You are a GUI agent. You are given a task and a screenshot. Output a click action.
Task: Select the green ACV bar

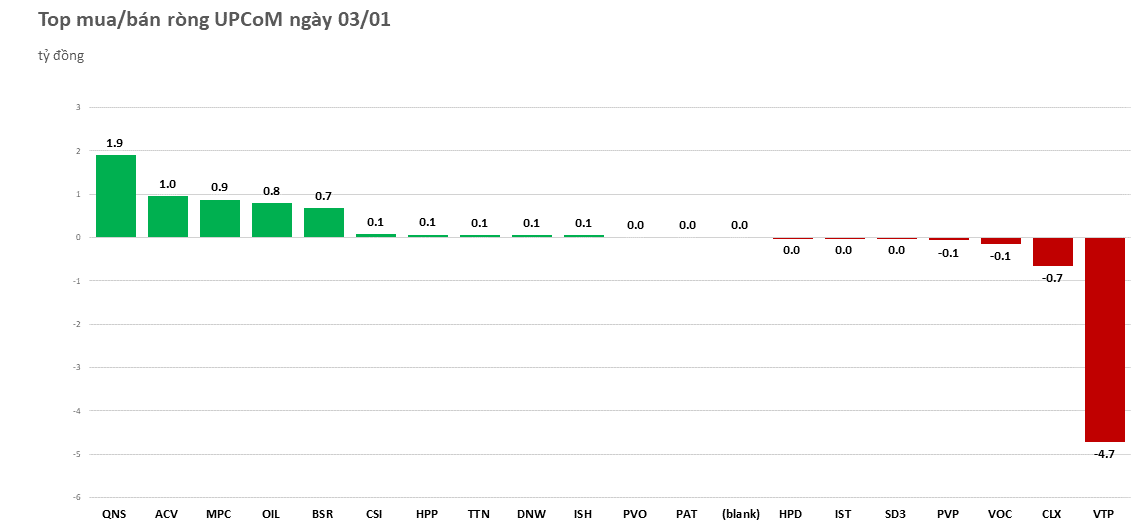167,216
